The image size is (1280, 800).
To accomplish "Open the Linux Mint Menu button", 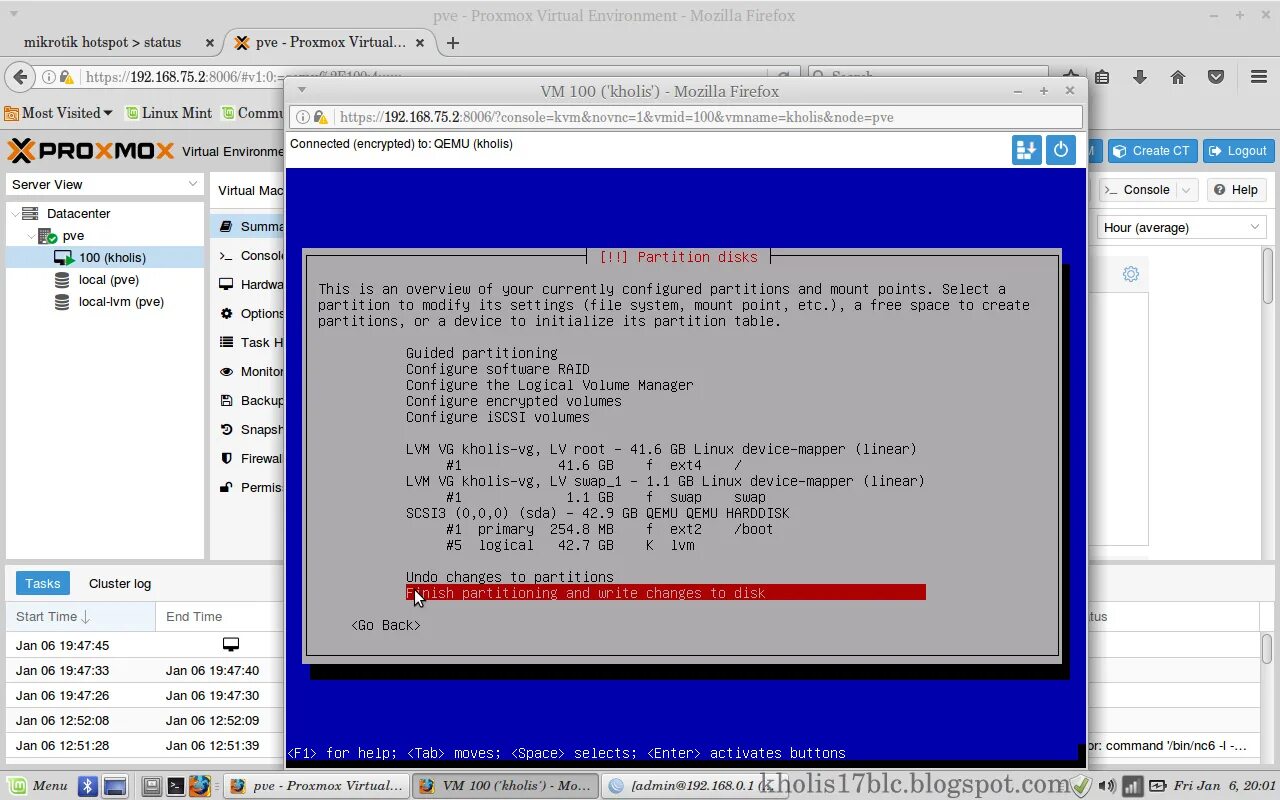I will pyautogui.click(x=38, y=786).
